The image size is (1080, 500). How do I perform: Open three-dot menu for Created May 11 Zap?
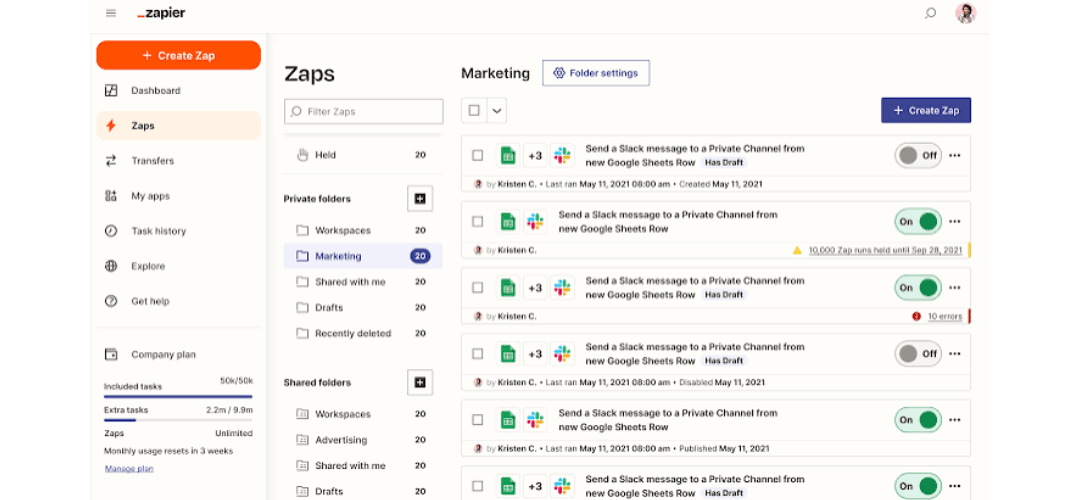point(955,156)
